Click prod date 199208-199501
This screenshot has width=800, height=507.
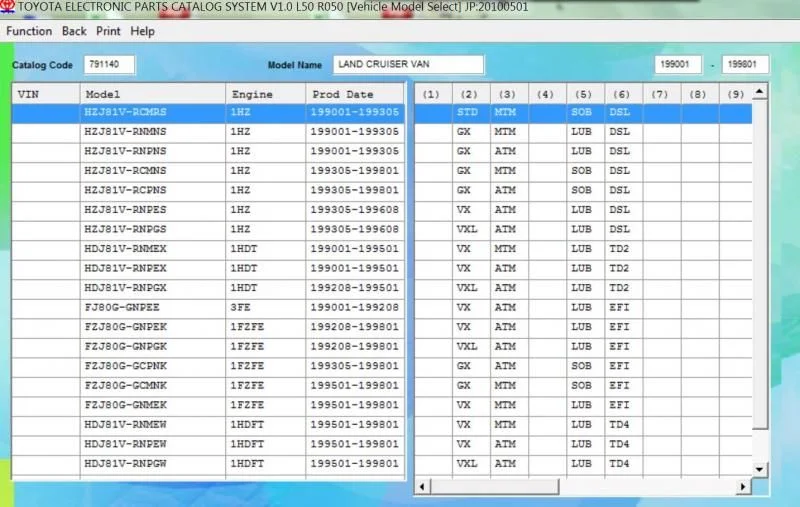click(x=355, y=288)
